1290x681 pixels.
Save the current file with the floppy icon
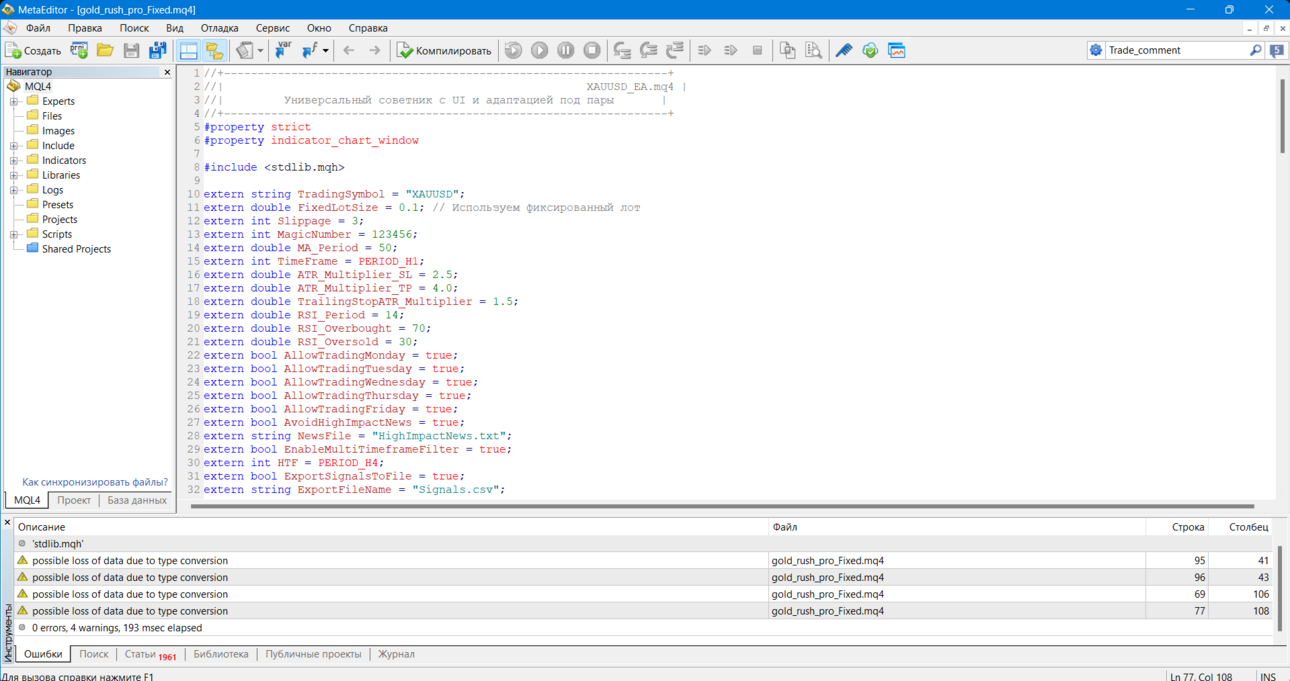(131, 50)
